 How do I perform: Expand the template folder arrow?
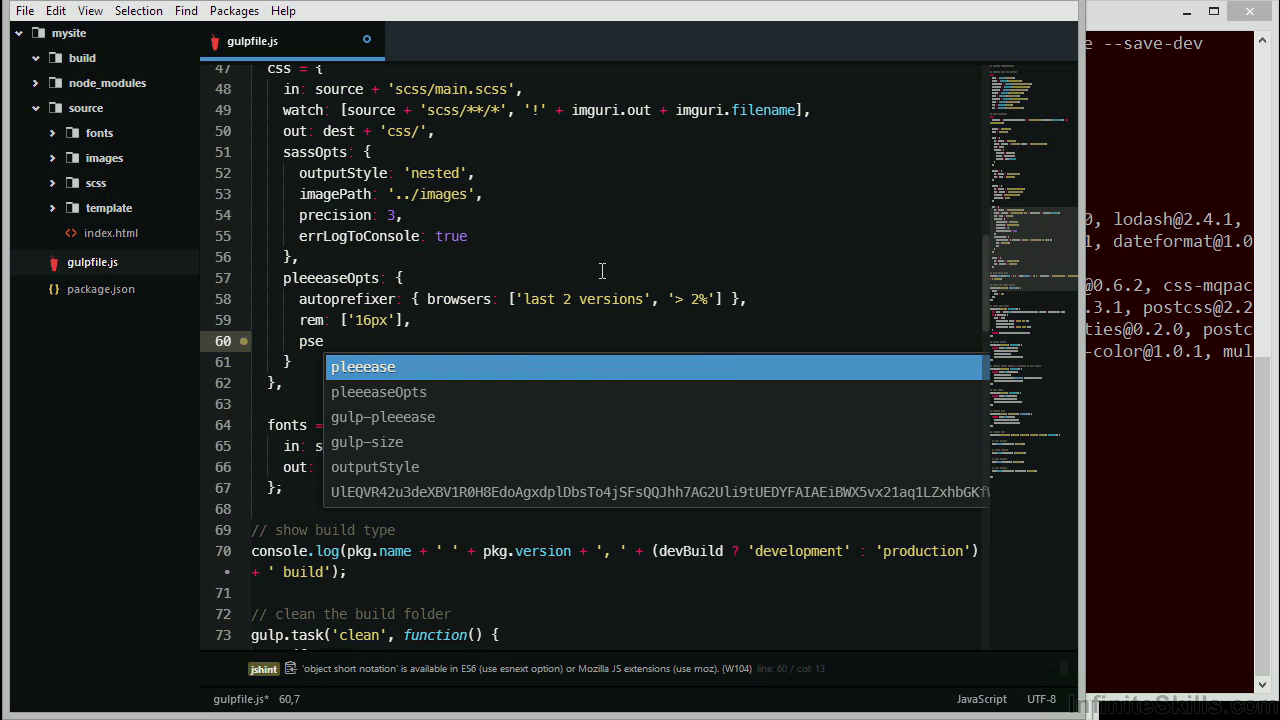click(53, 208)
